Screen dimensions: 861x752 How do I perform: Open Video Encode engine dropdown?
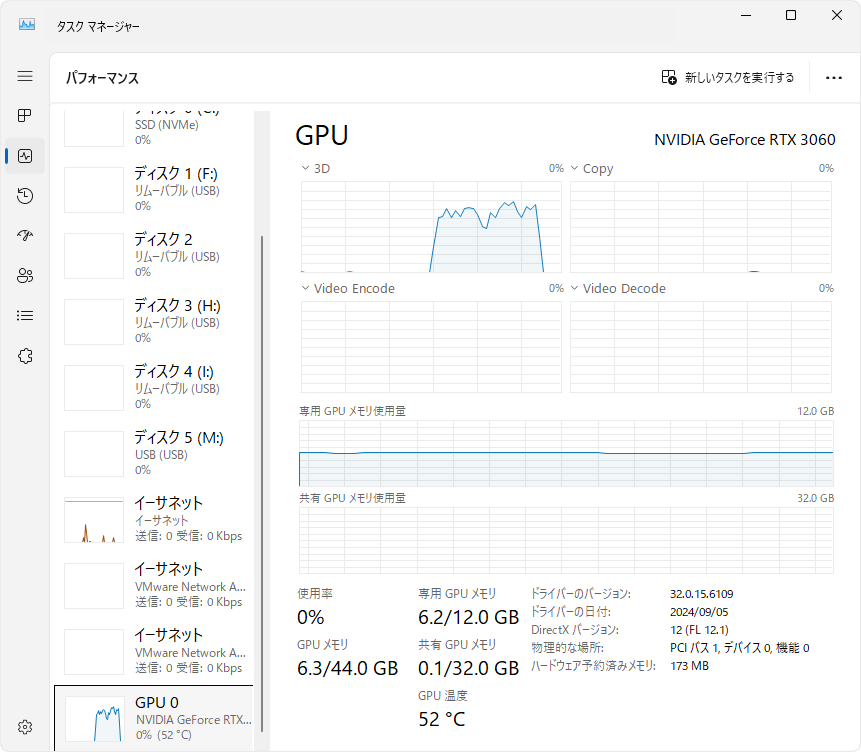[348, 289]
